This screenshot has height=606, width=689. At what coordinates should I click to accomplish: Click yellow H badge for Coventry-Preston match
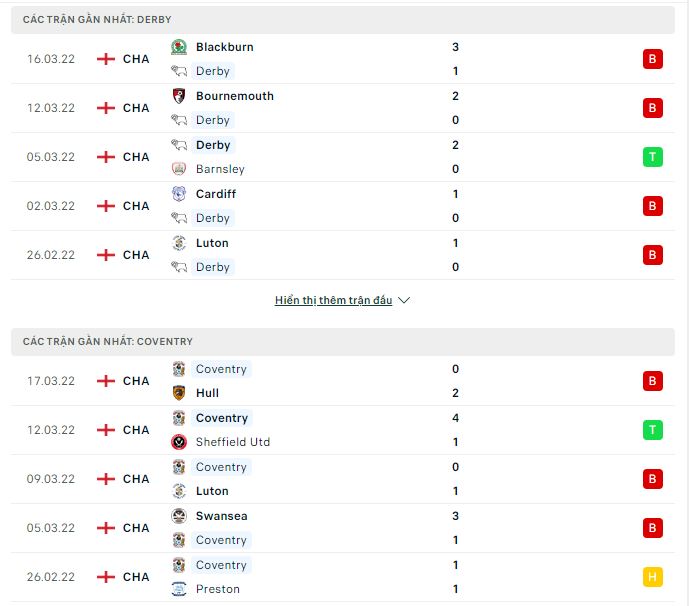click(x=653, y=577)
